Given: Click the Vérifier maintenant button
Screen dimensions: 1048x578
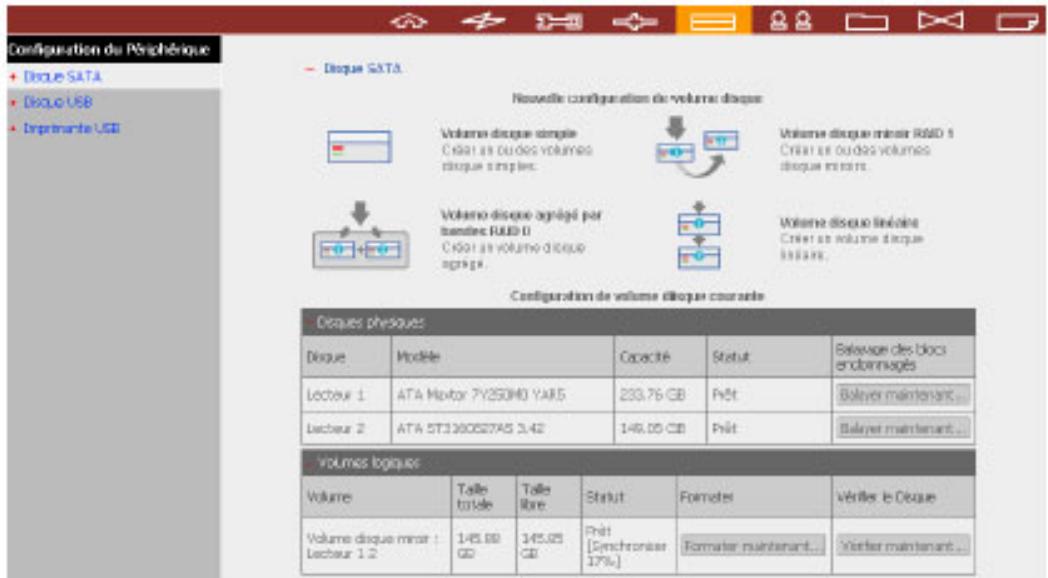Looking at the screenshot, I should [x=902, y=546].
